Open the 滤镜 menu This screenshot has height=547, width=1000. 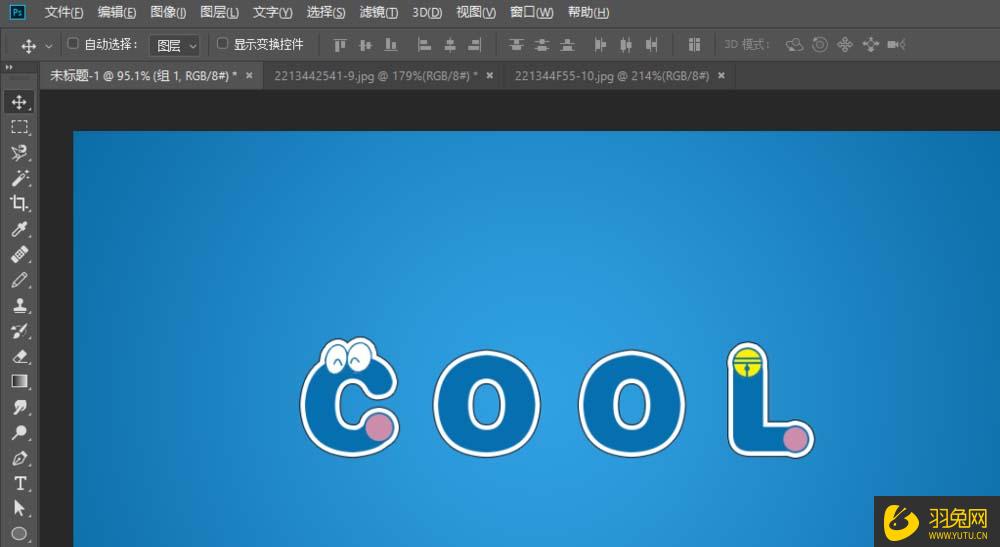pyautogui.click(x=378, y=13)
